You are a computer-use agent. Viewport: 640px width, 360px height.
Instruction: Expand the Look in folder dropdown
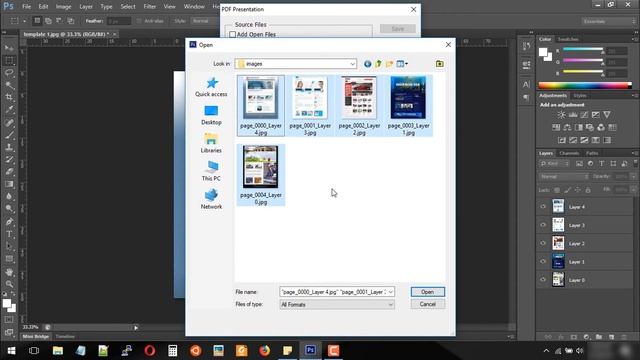(352, 64)
